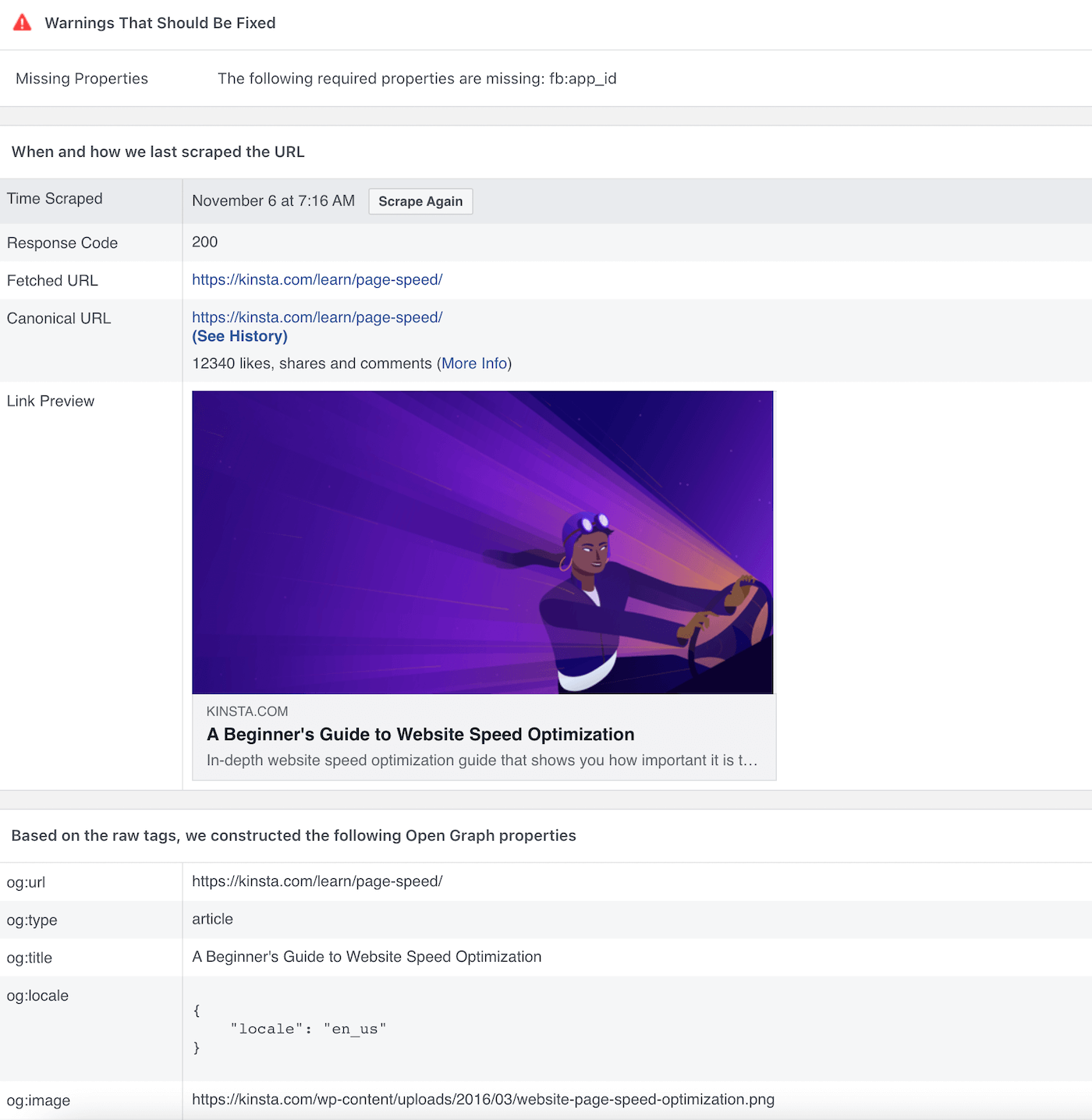Click the See History link

coord(239,336)
